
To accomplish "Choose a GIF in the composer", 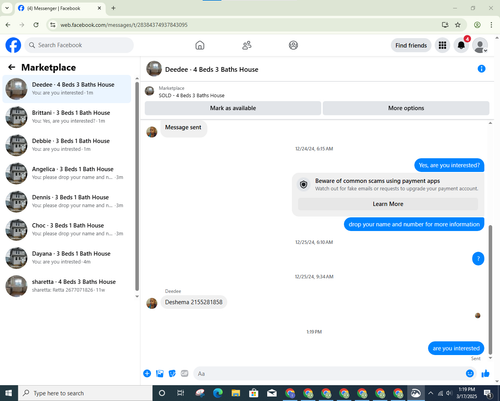I will click(185, 374).
